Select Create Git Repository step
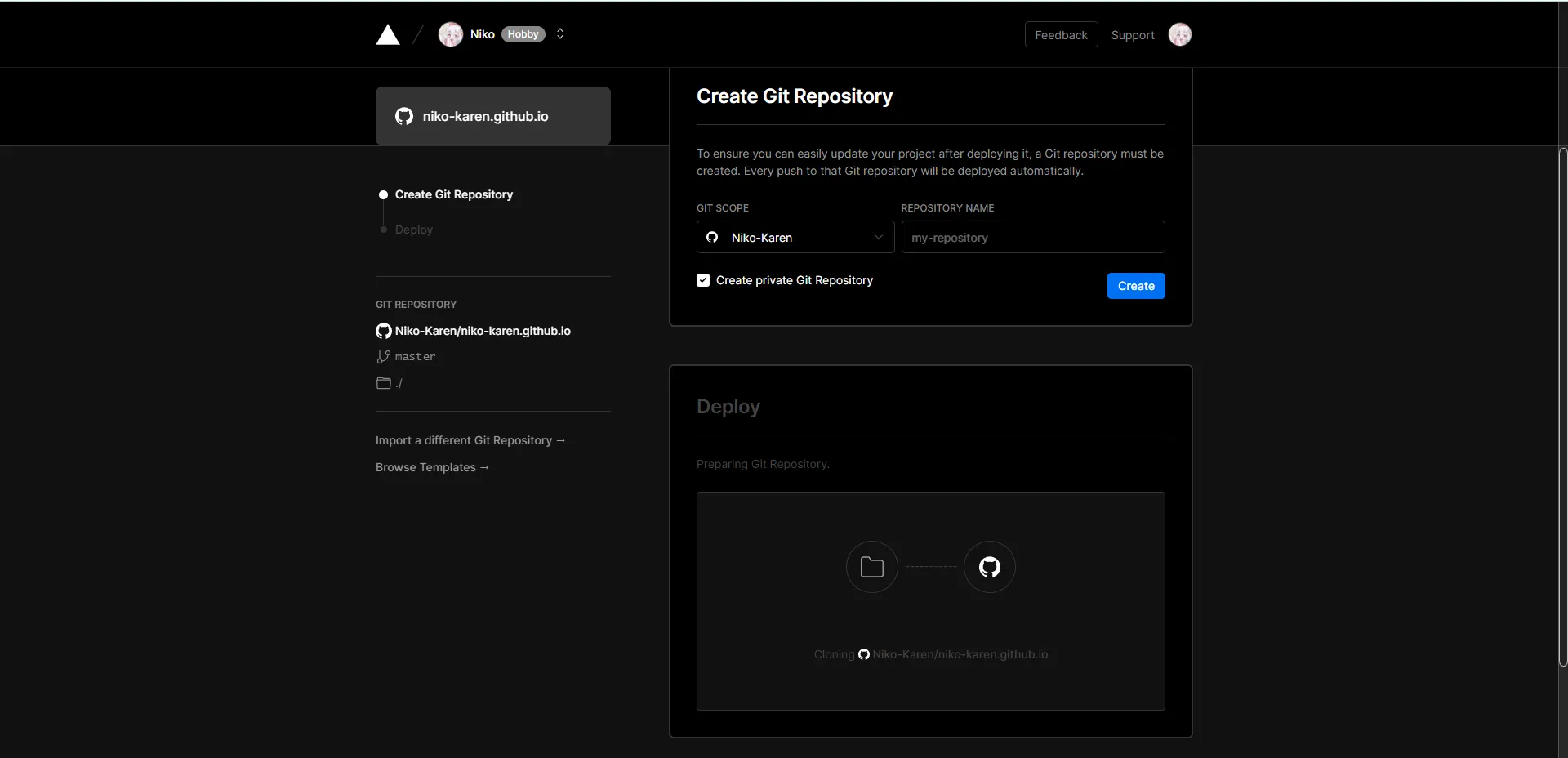This screenshot has height=758, width=1568. pos(454,194)
